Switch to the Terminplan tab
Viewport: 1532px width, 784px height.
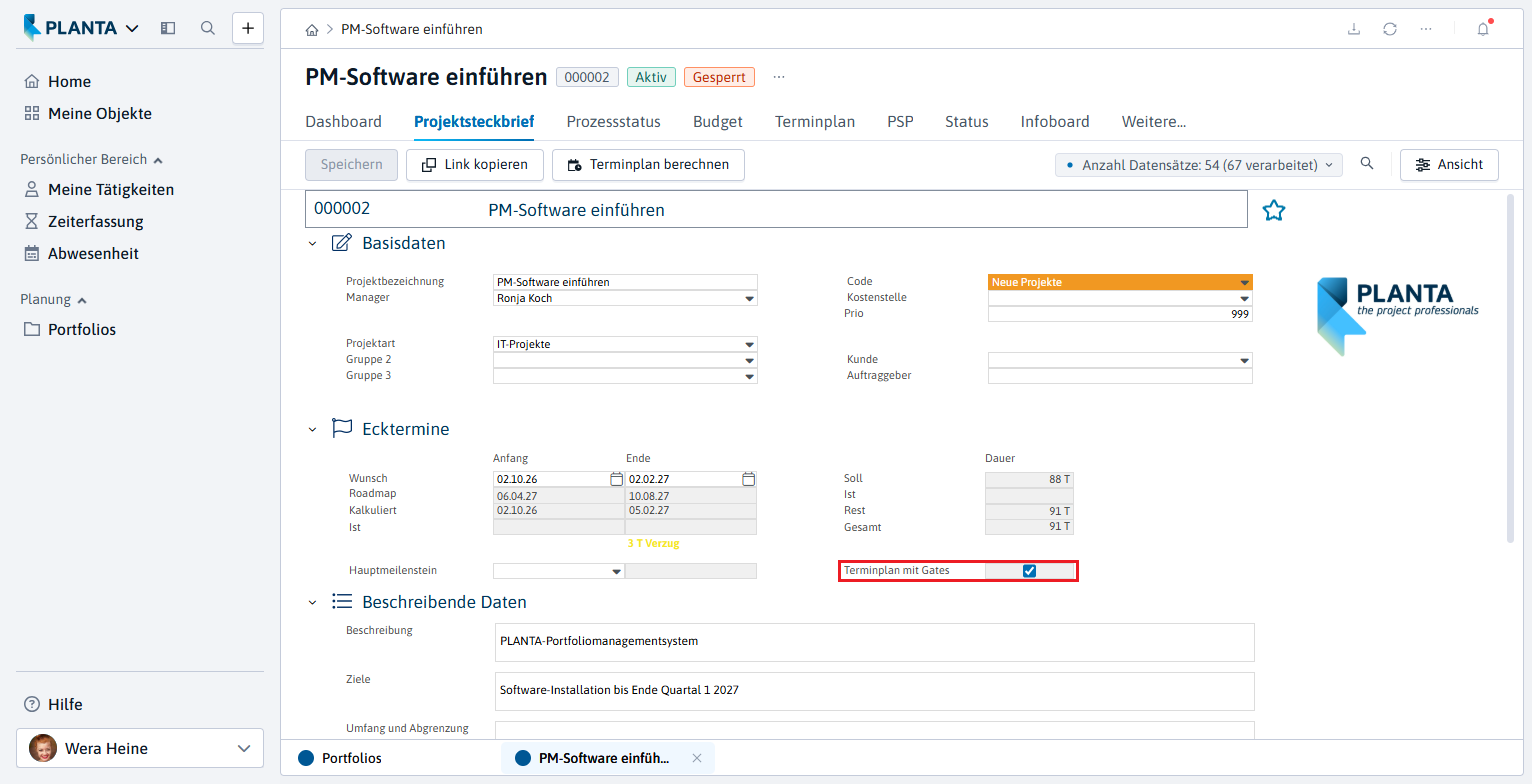tap(815, 122)
